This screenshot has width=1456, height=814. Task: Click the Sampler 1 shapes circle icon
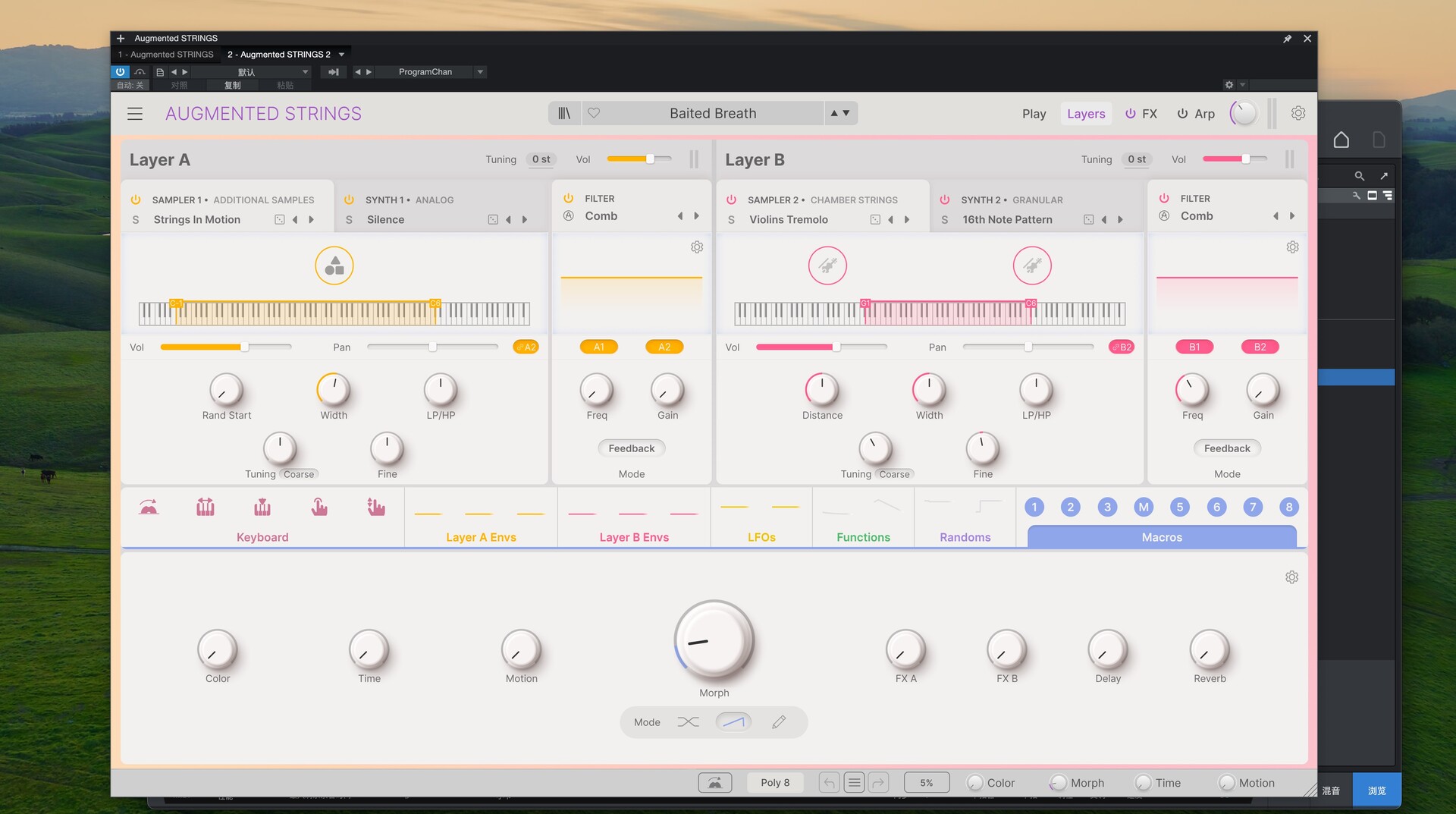click(334, 266)
